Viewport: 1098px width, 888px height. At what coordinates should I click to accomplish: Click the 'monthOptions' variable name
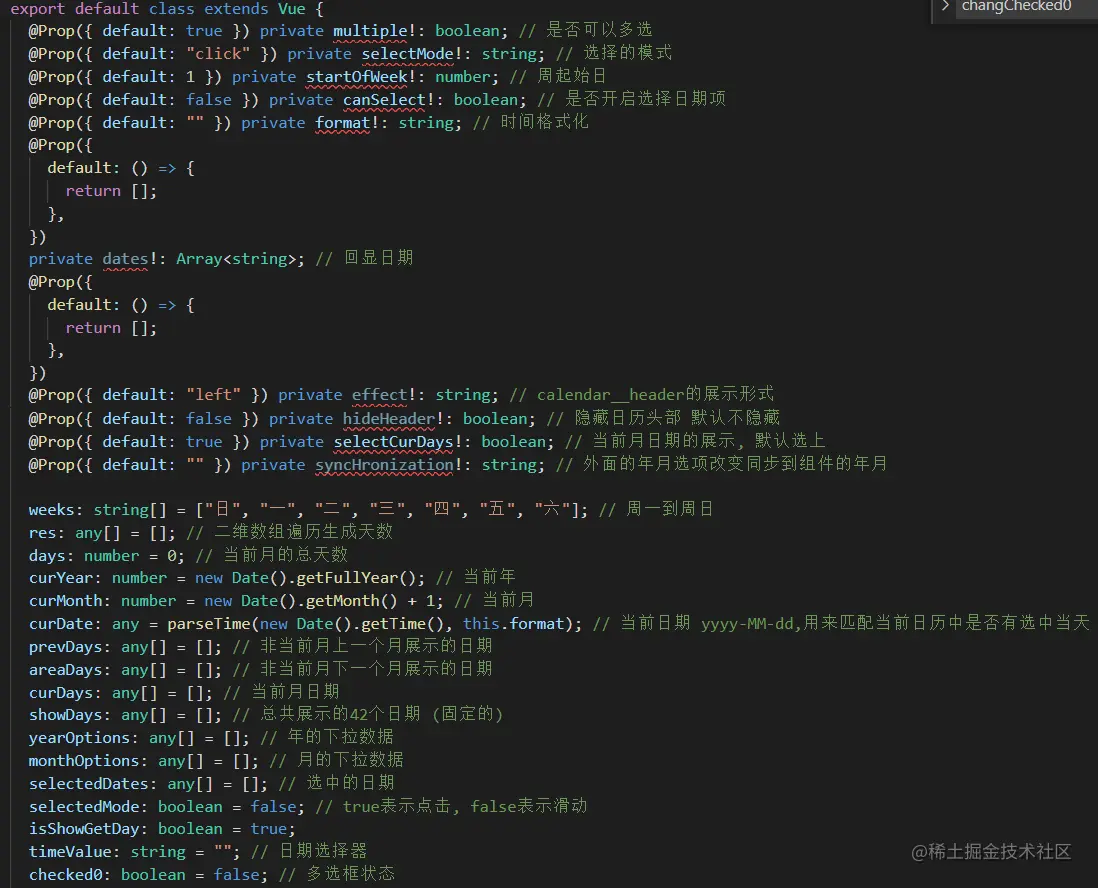84,761
